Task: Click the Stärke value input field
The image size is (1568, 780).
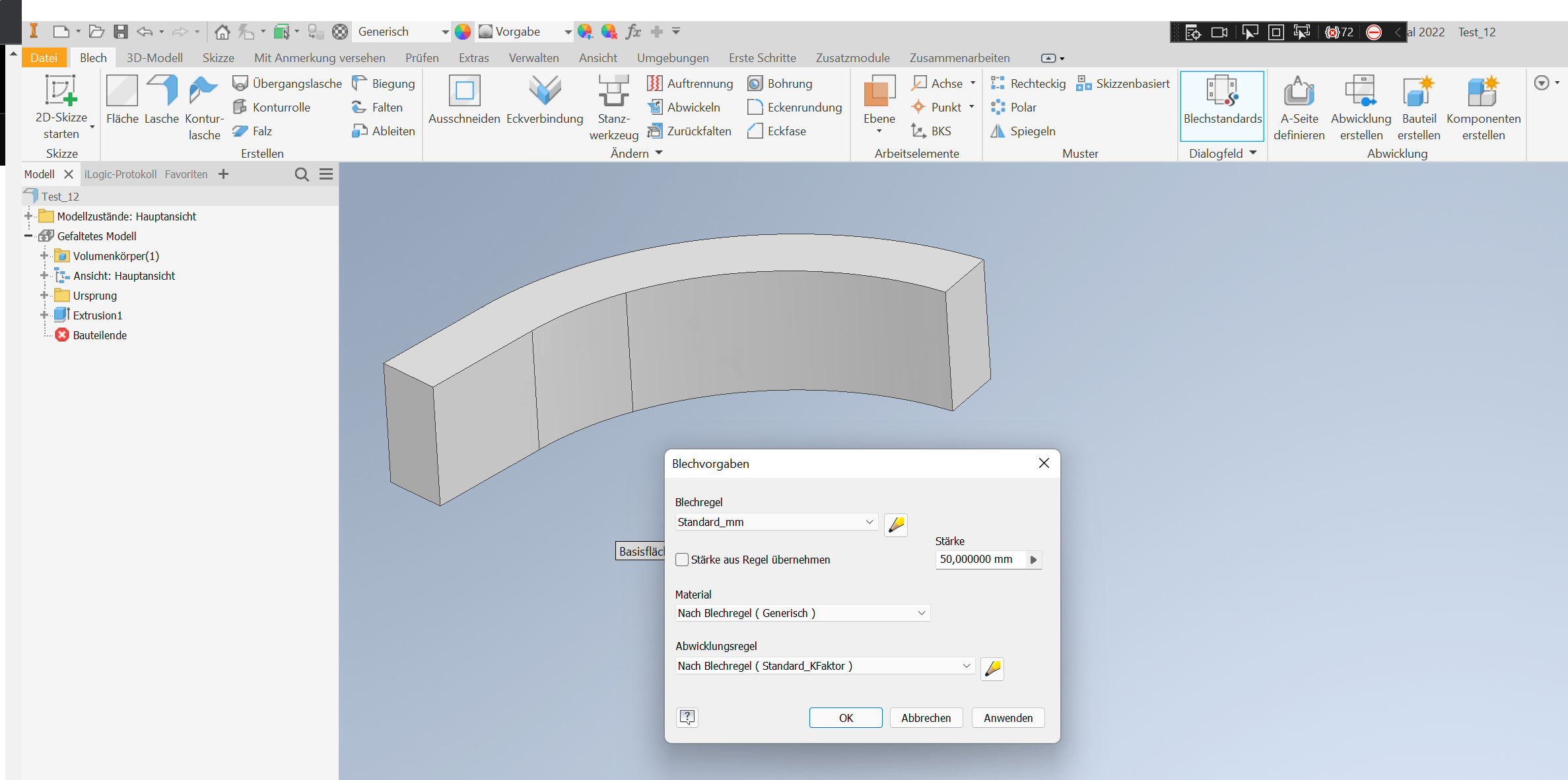Action: point(977,559)
